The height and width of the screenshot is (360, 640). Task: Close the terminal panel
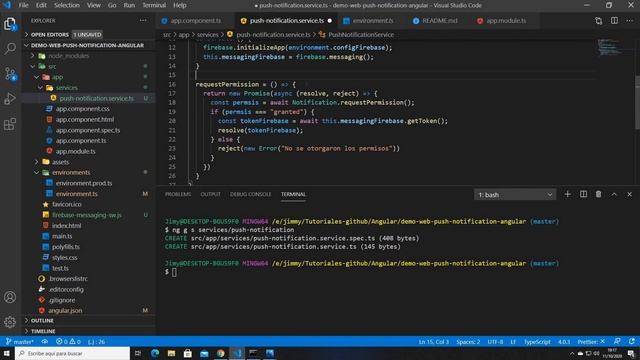629,195
